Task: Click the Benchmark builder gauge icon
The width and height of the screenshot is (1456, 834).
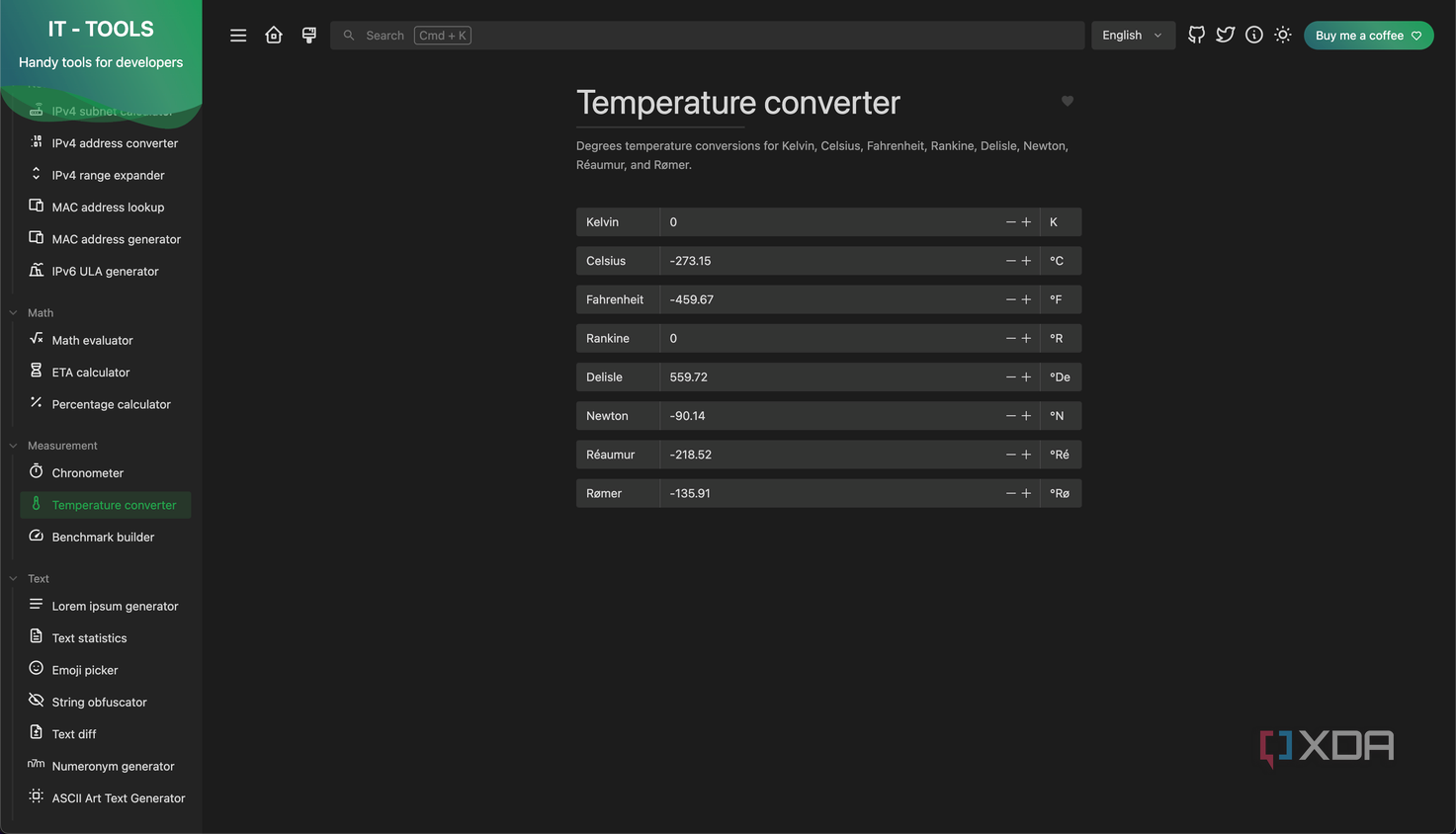Action: pyautogui.click(x=37, y=536)
